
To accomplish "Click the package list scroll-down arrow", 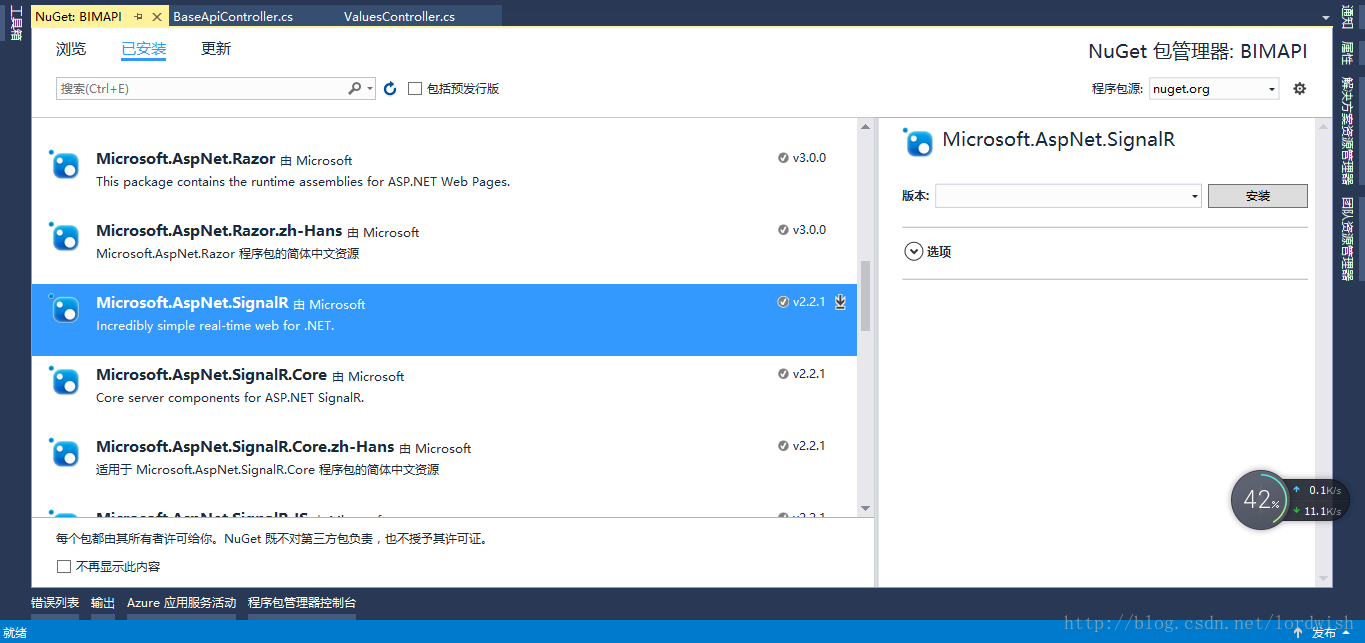I will pyautogui.click(x=865, y=509).
